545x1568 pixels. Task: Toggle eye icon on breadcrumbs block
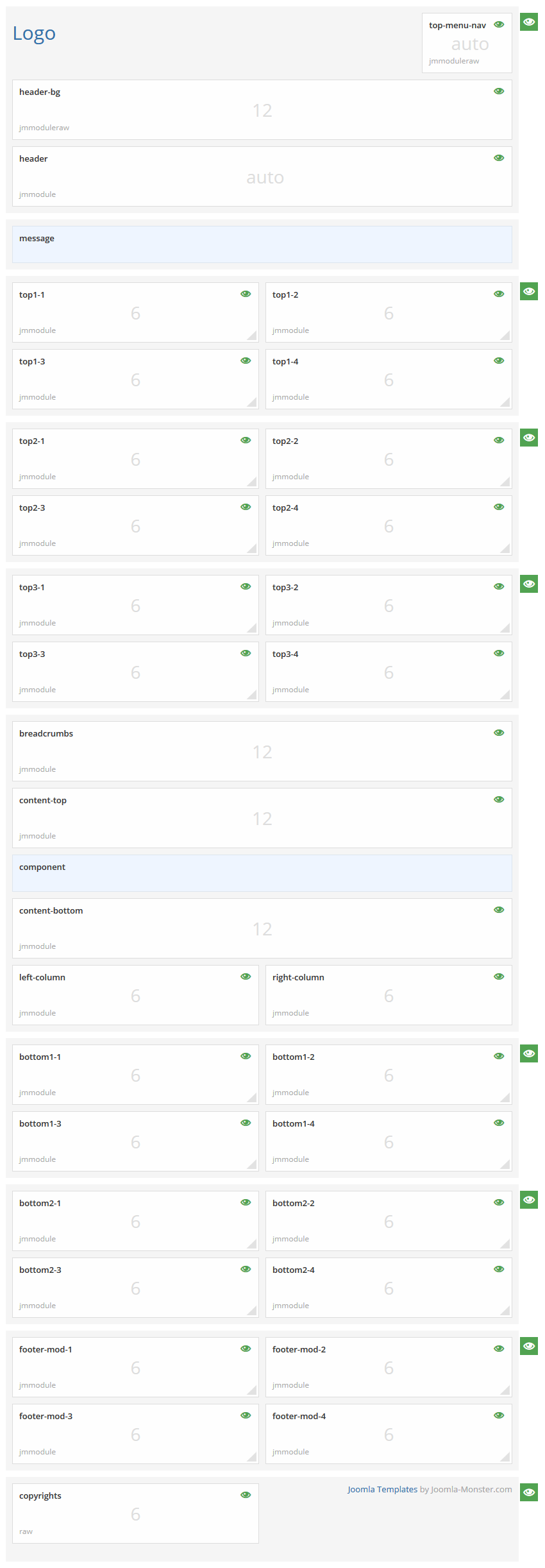[x=499, y=733]
